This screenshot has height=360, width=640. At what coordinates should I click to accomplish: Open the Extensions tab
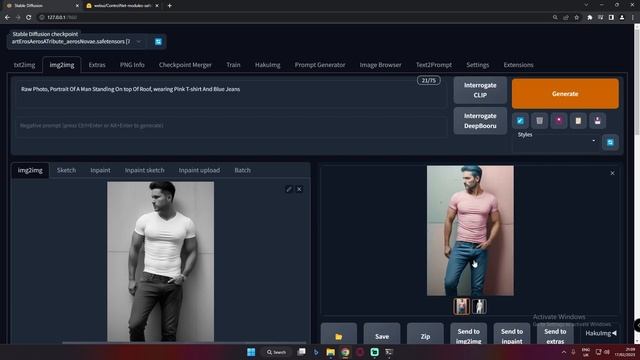pos(518,65)
